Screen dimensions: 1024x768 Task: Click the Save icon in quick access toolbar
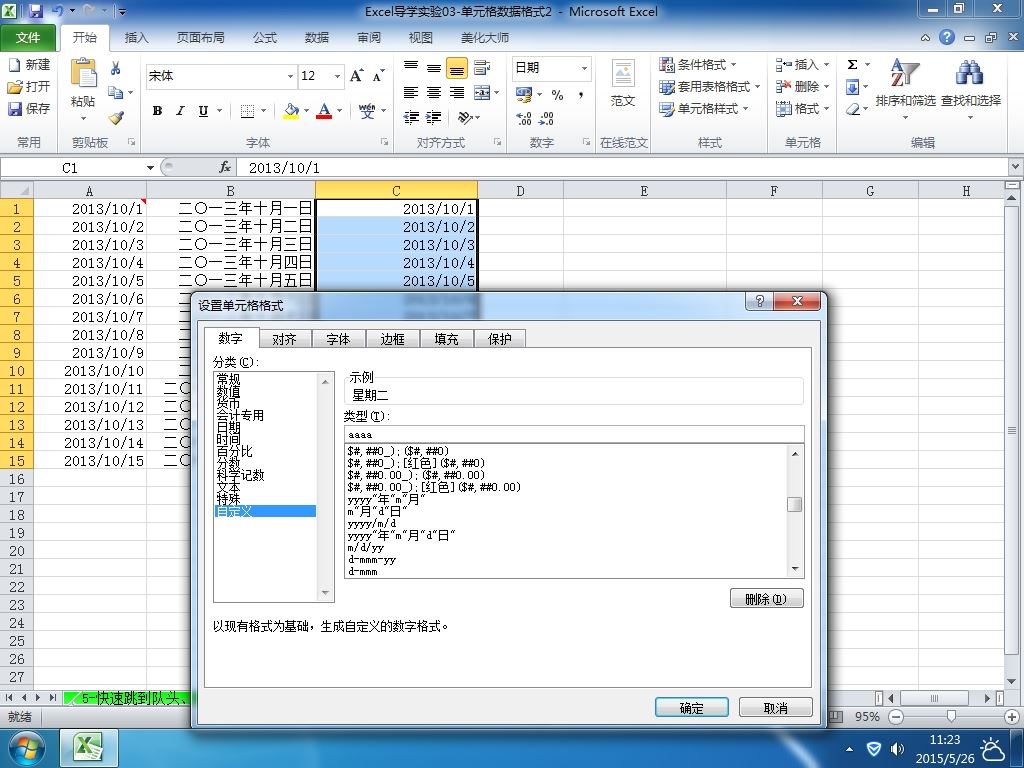(35, 11)
